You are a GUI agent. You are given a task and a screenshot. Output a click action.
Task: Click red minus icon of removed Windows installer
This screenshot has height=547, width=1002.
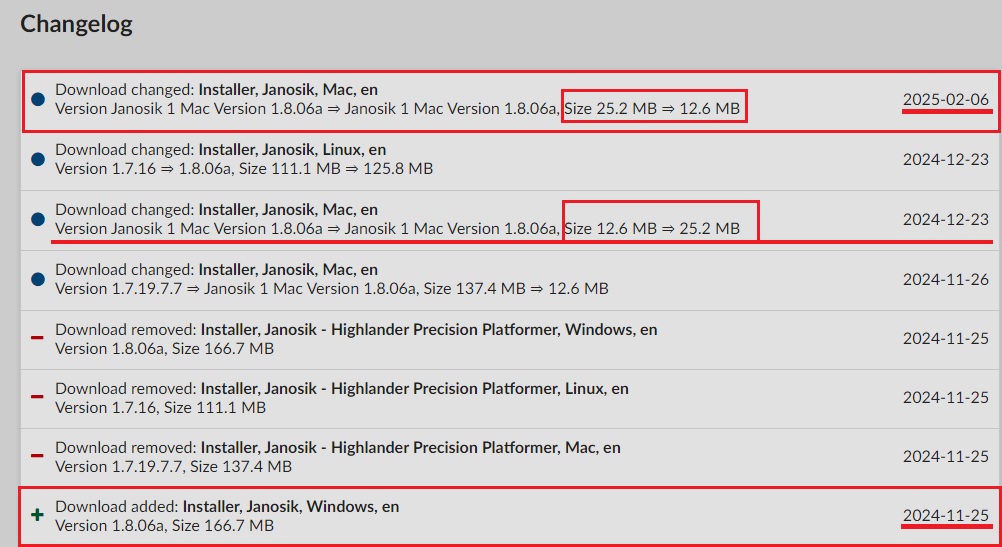pos(37,337)
